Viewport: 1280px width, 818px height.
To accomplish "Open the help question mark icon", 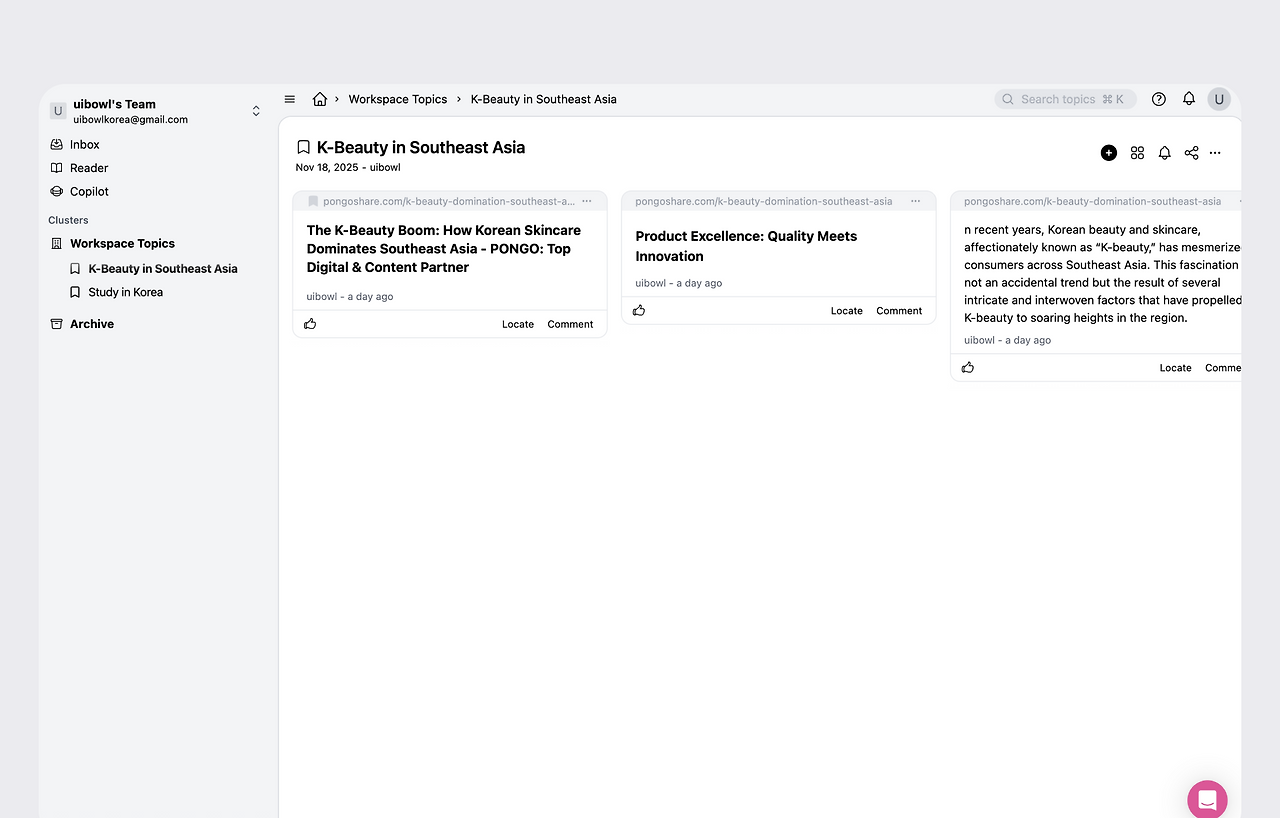I will tap(1159, 99).
